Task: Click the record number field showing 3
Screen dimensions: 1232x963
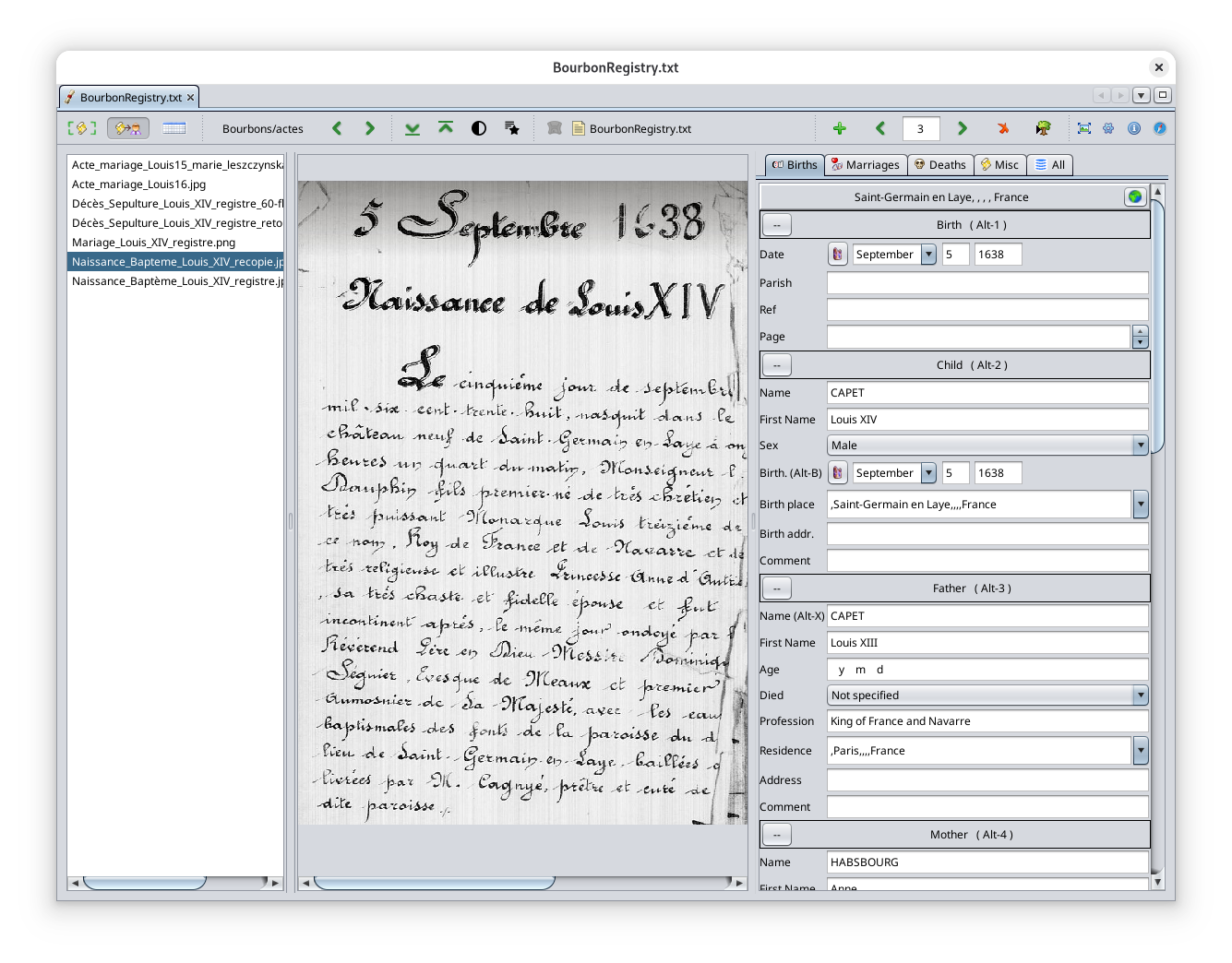Action: [x=921, y=128]
